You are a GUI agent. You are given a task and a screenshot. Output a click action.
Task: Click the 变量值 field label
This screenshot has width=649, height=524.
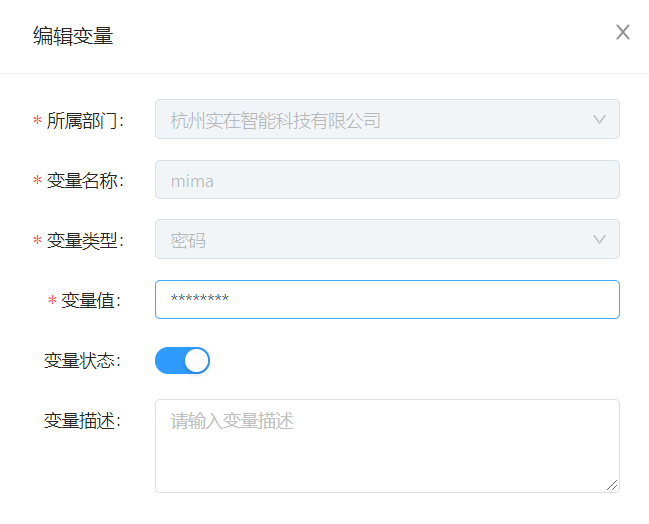click(91, 300)
